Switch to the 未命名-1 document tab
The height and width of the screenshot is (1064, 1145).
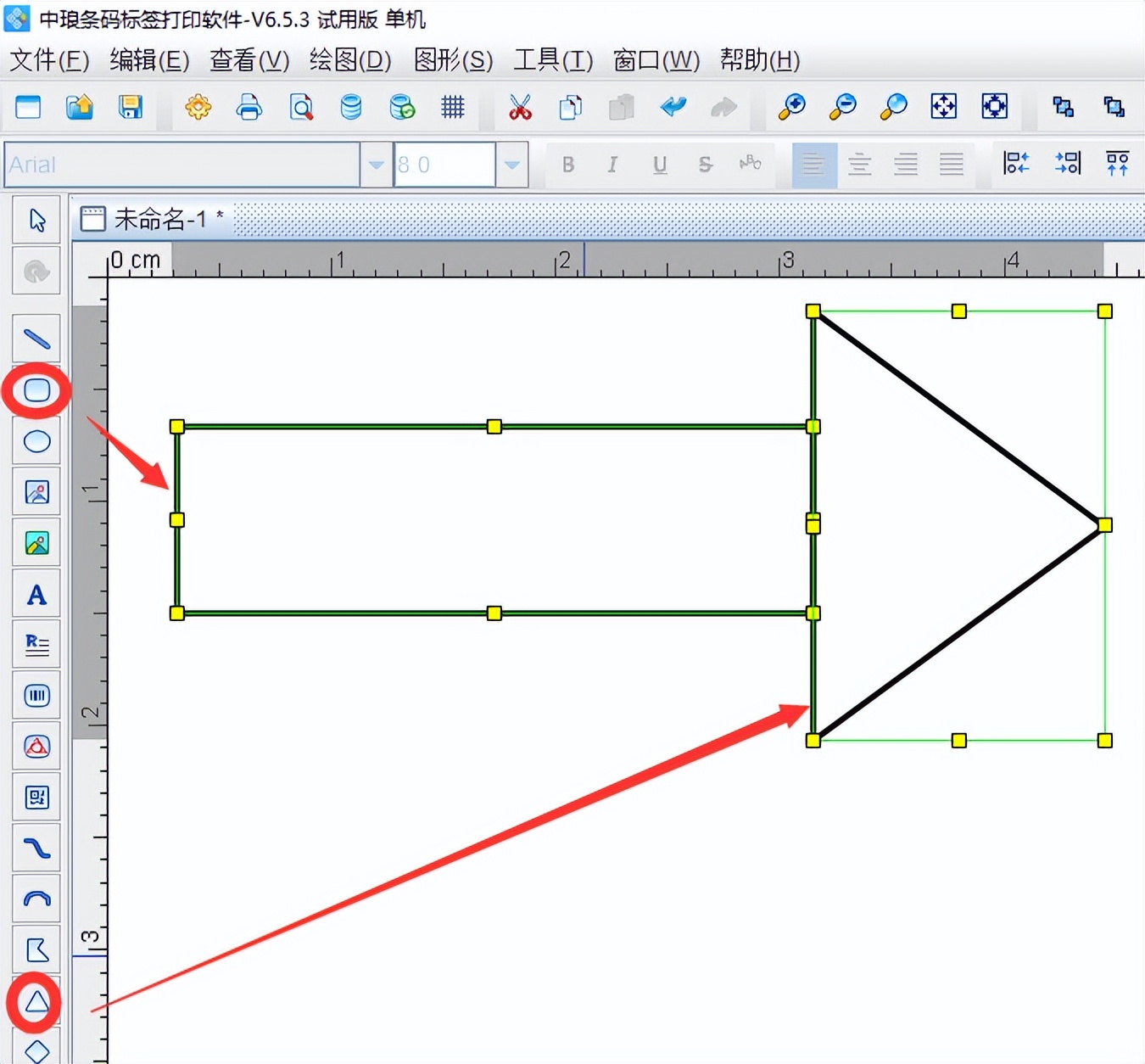pyautogui.click(x=153, y=219)
